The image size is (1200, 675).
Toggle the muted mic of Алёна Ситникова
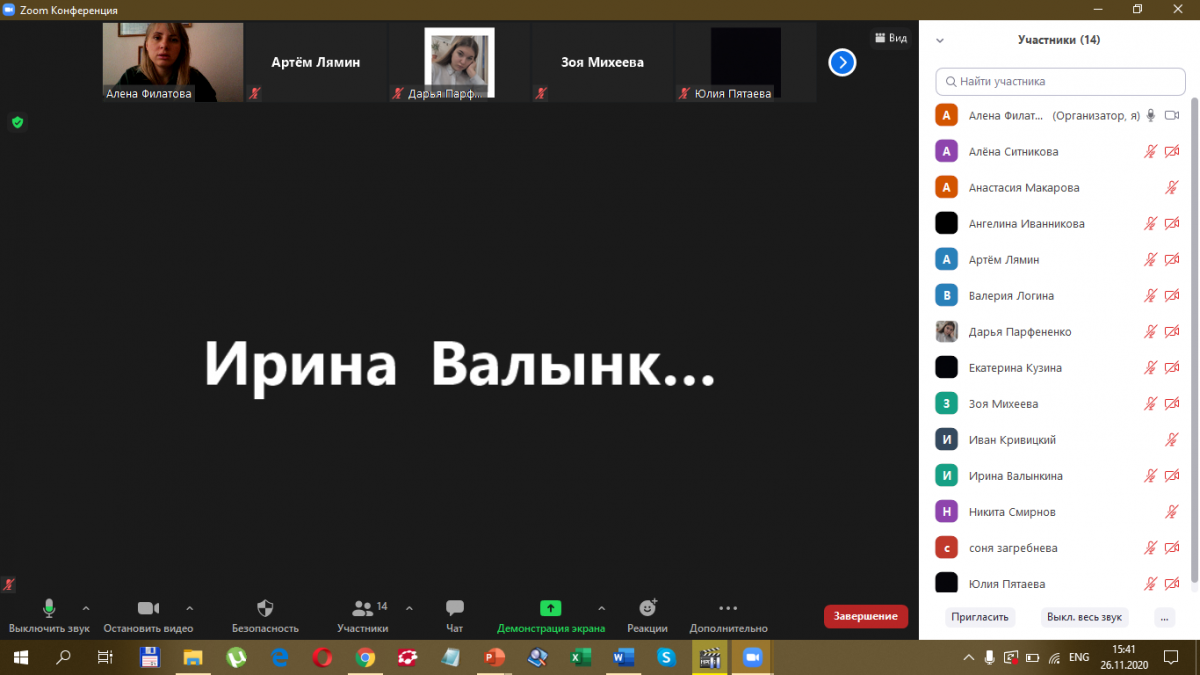pos(1151,152)
